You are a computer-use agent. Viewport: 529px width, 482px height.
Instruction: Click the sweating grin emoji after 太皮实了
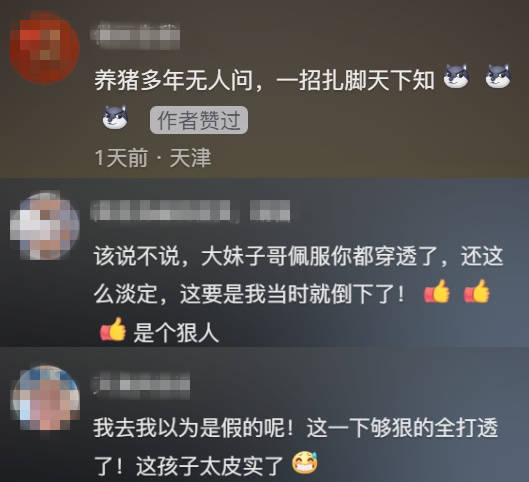305,462
